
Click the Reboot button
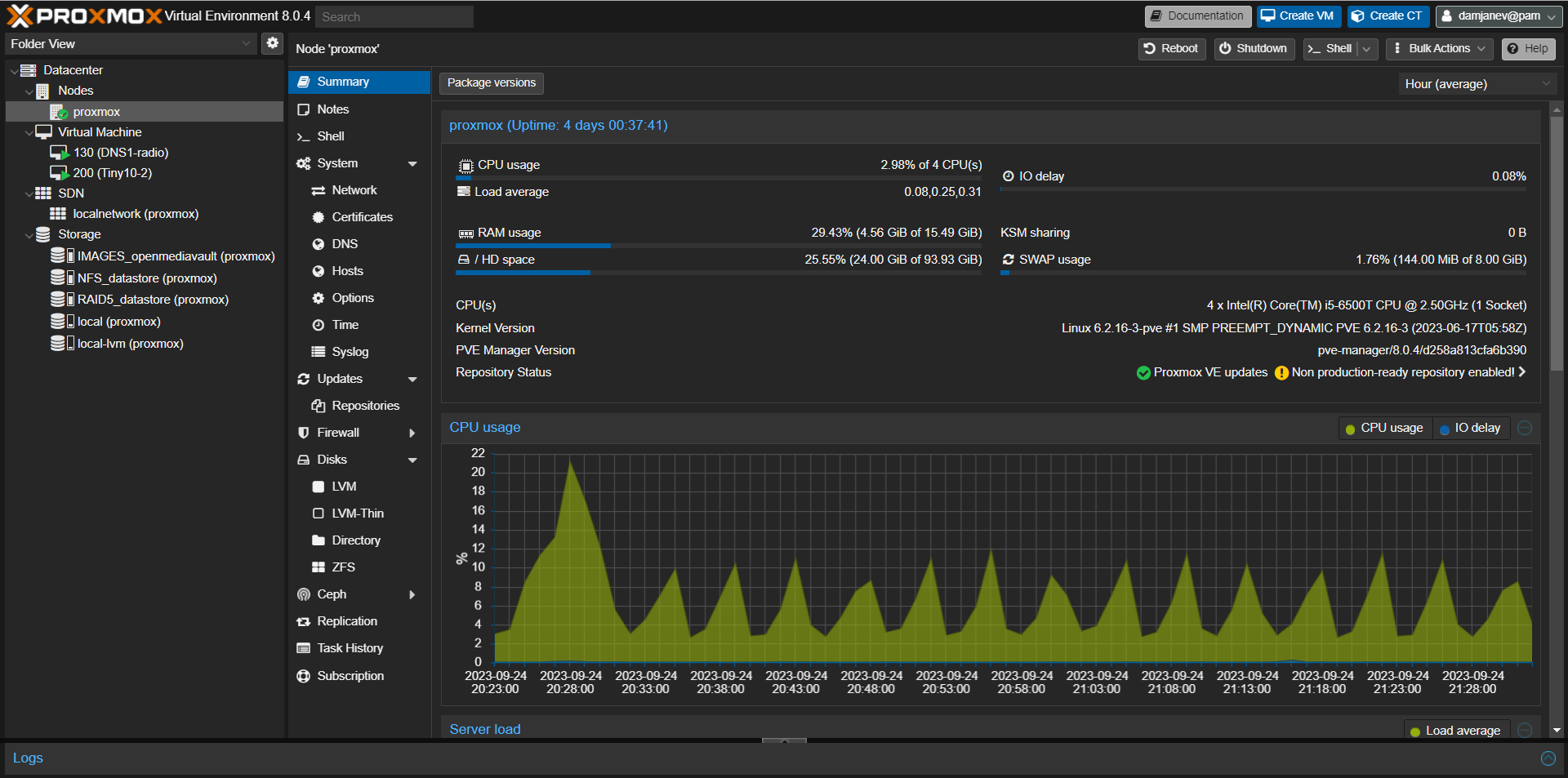[1172, 49]
